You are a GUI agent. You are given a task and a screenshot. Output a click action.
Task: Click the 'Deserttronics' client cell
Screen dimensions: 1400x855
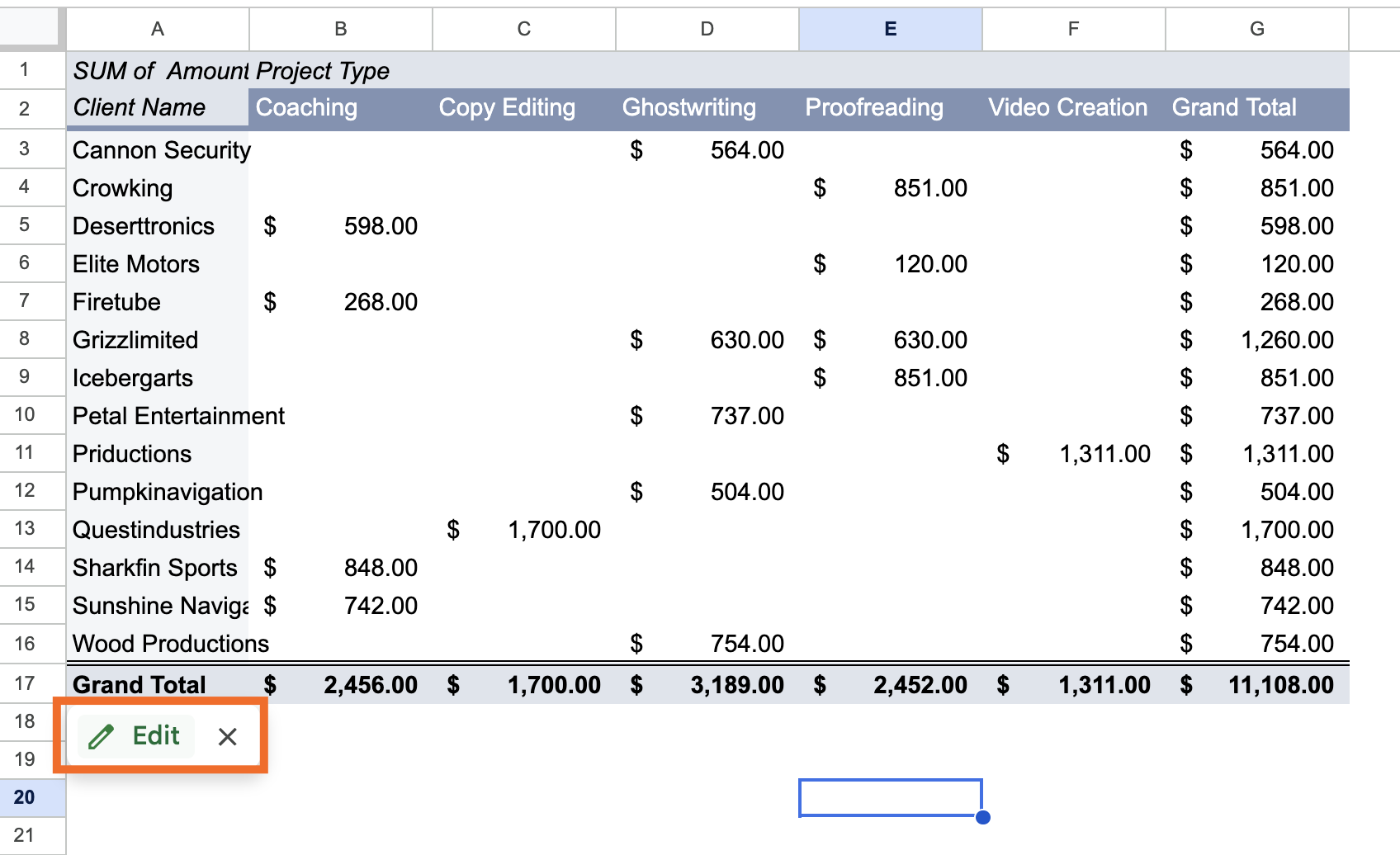coord(158,226)
